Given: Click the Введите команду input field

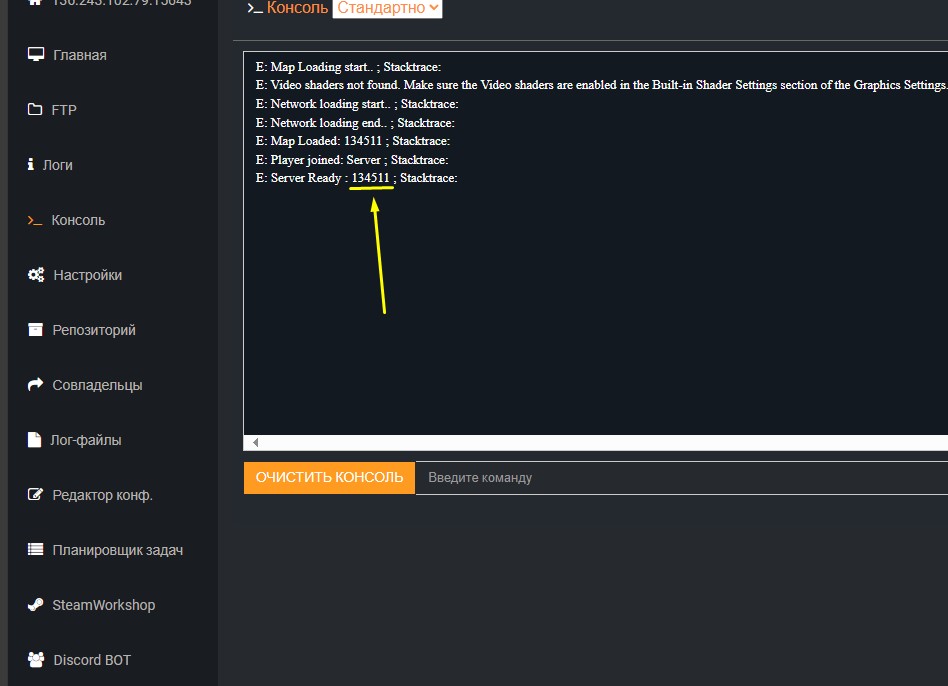Looking at the screenshot, I should coord(680,478).
